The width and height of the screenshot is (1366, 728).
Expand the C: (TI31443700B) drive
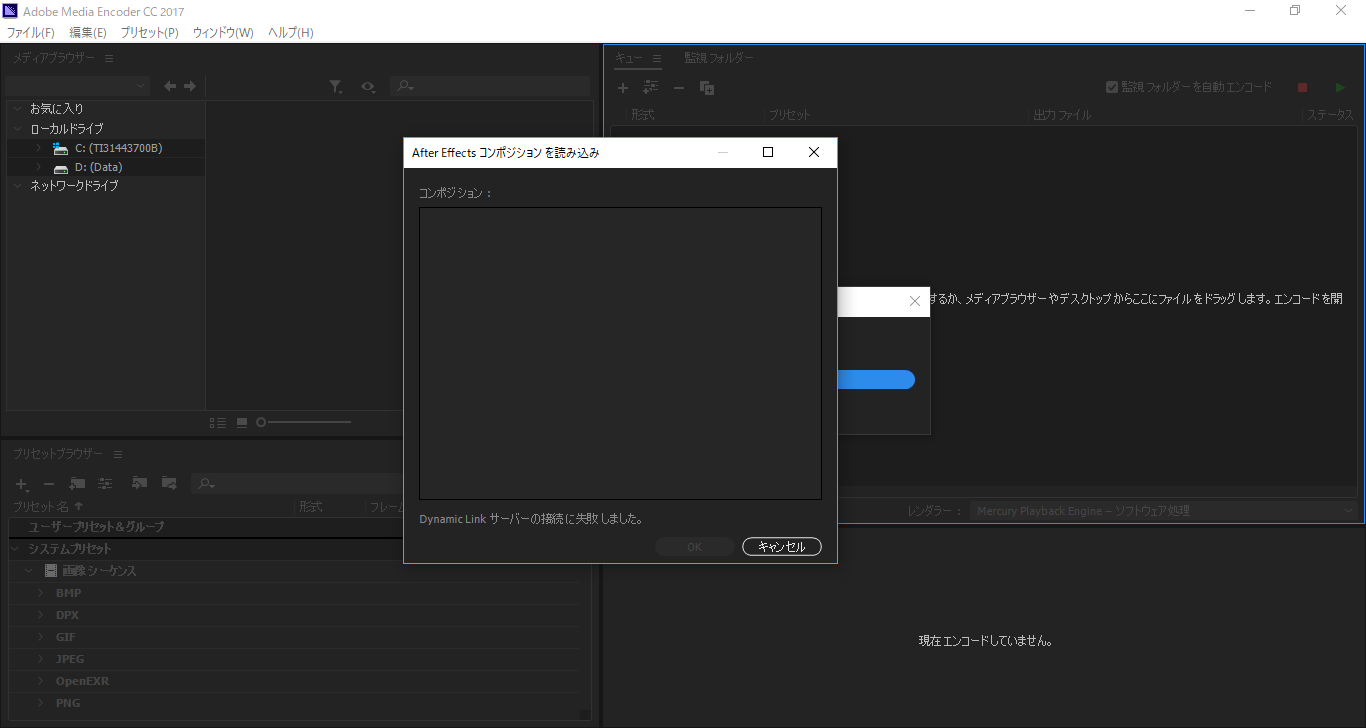[x=38, y=148]
